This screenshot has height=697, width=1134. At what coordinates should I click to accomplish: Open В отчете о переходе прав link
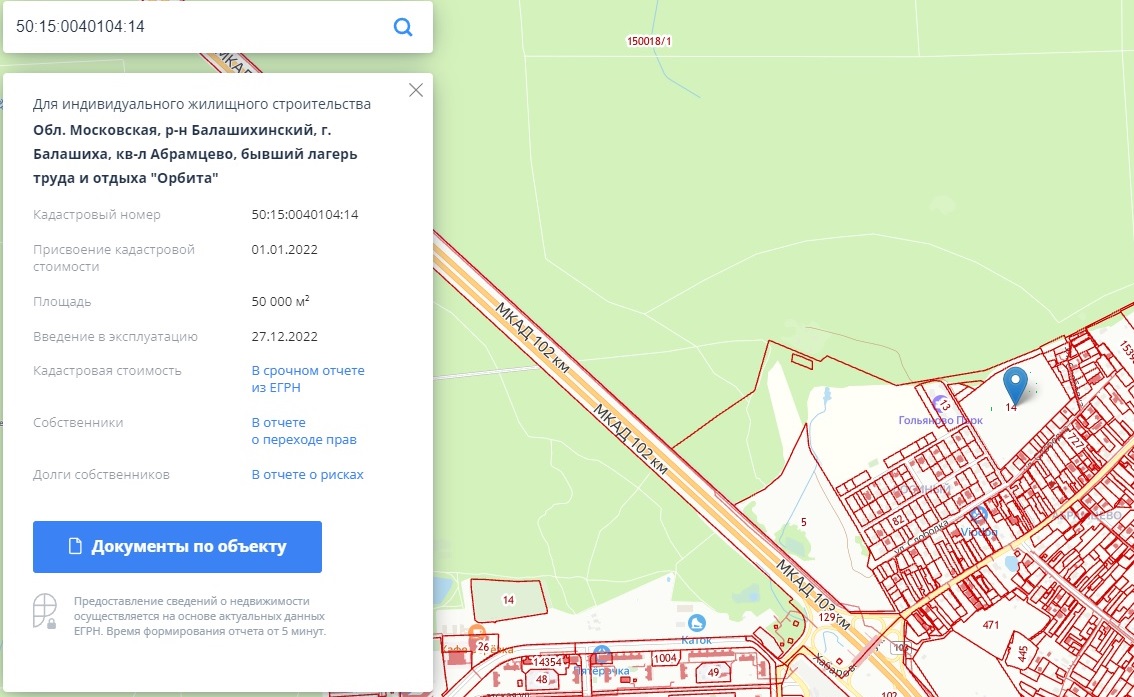[303, 431]
